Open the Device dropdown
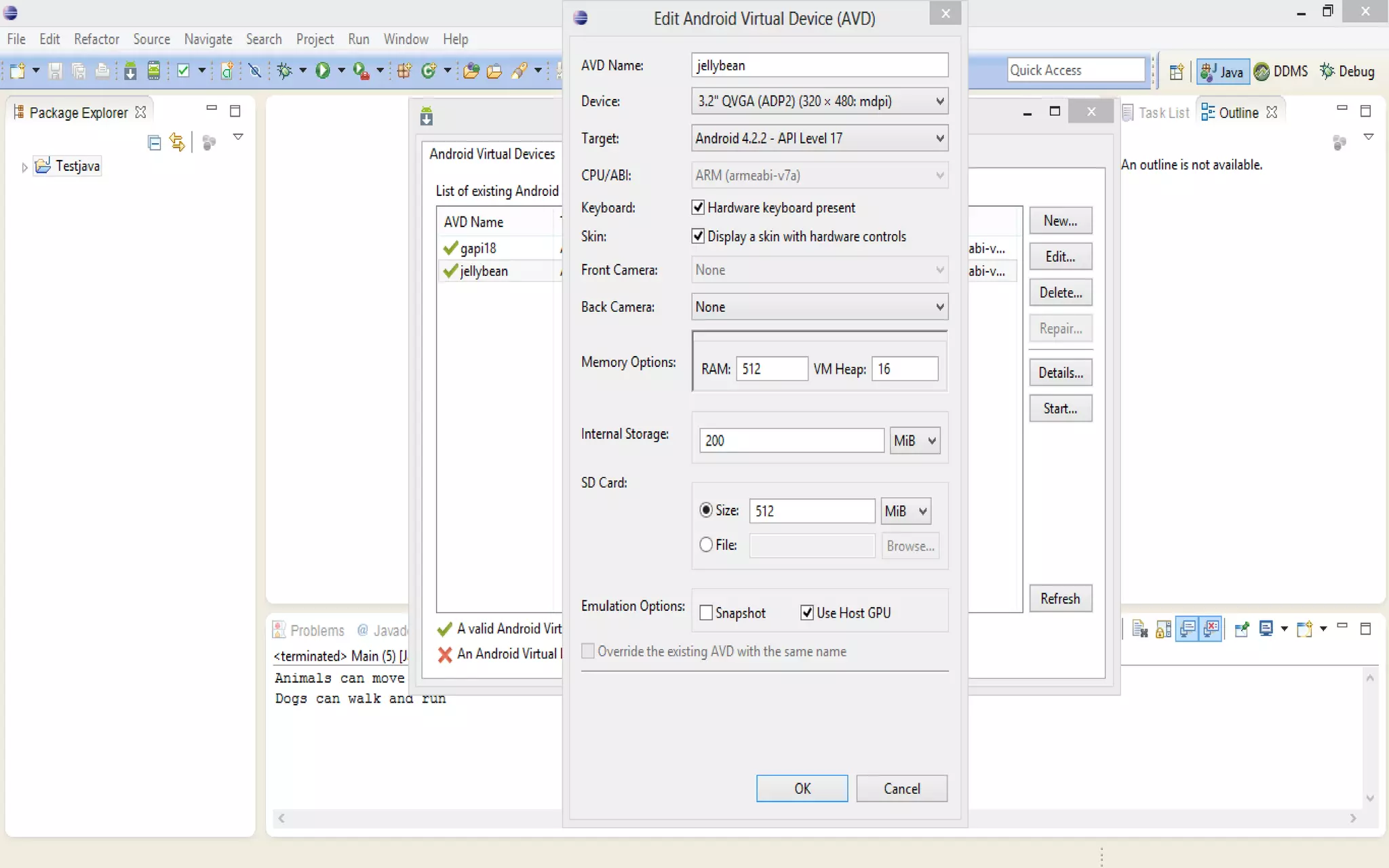Image resolution: width=1389 pixels, height=868 pixels. click(819, 101)
